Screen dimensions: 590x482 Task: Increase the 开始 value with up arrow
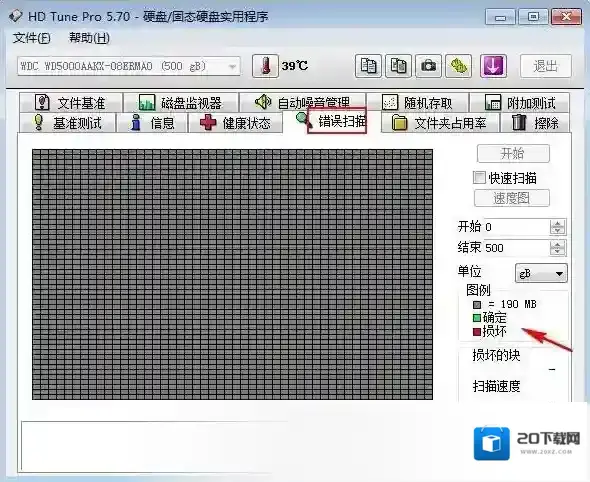click(557, 224)
